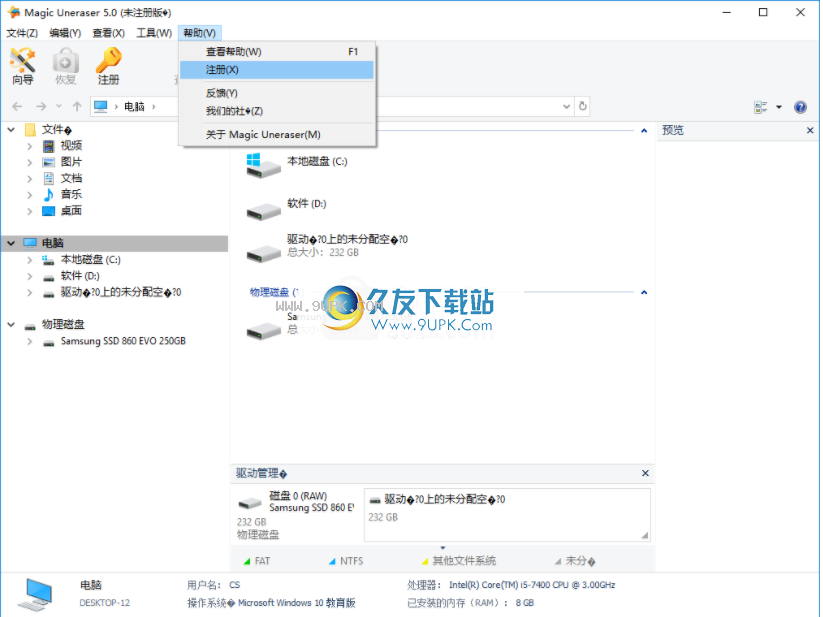
Task: Collapse the 文件 tree root
Action: (x=11, y=130)
